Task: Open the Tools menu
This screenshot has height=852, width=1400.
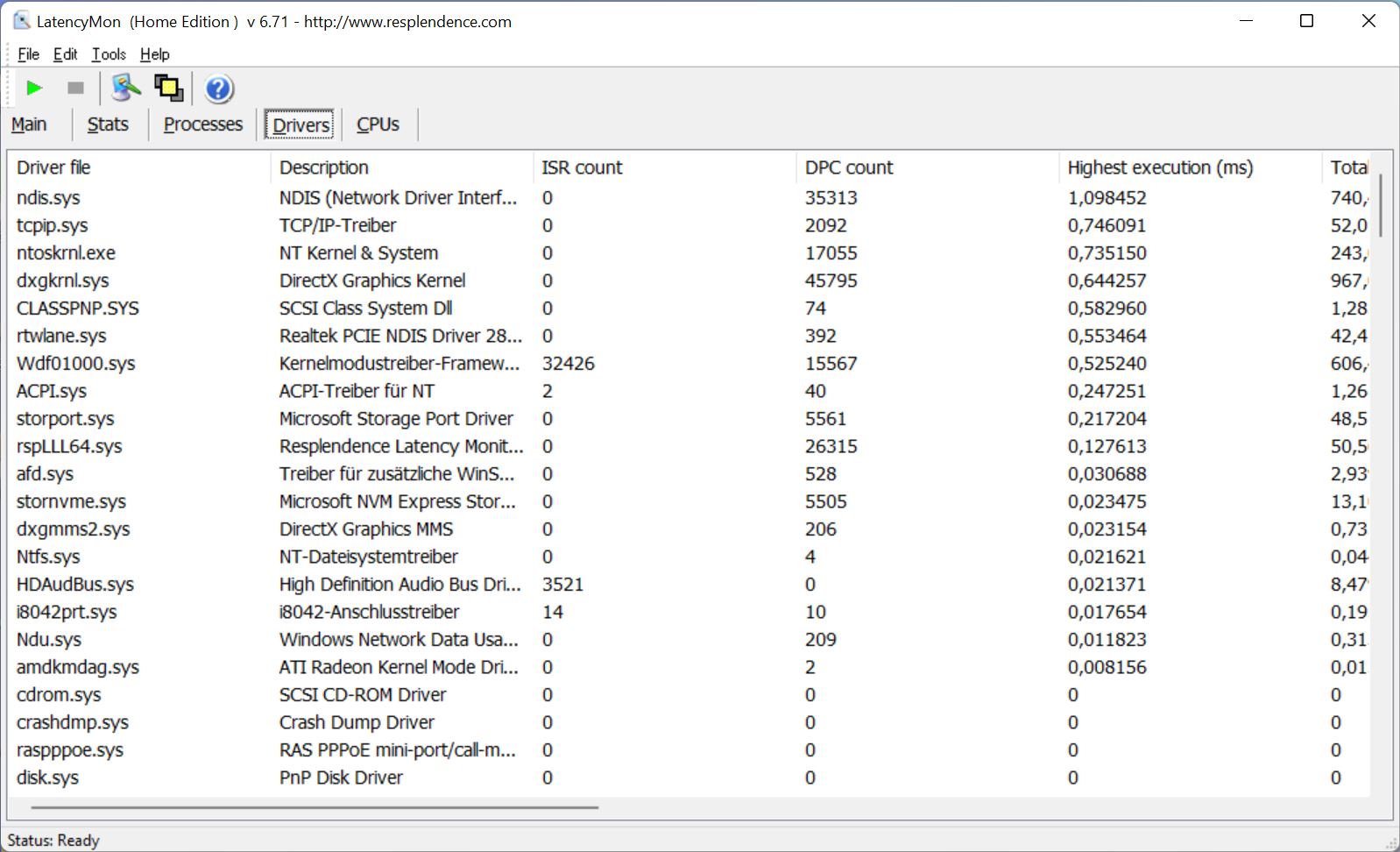Action: (109, 54)
